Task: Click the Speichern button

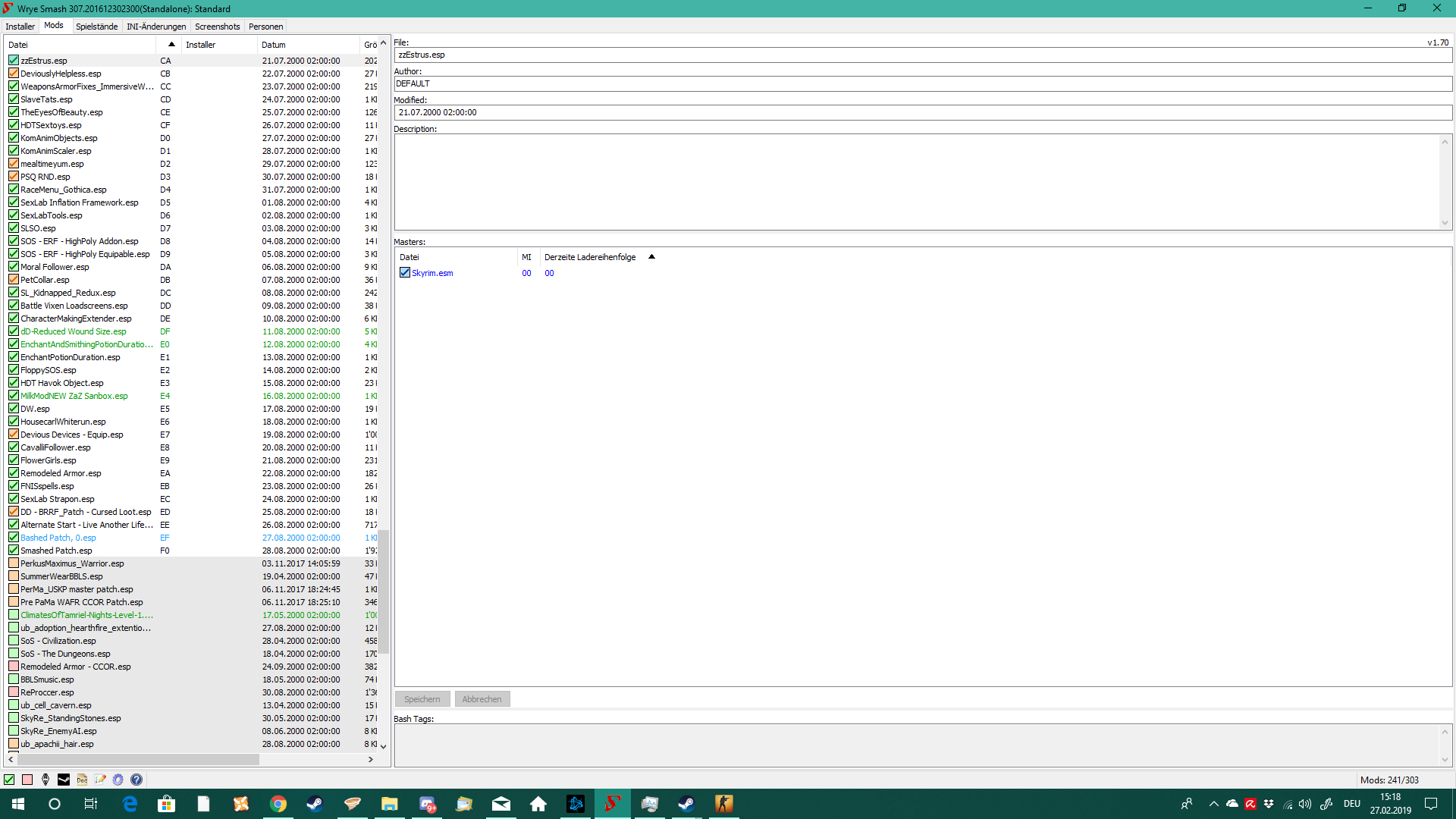Action: [422, 699]
